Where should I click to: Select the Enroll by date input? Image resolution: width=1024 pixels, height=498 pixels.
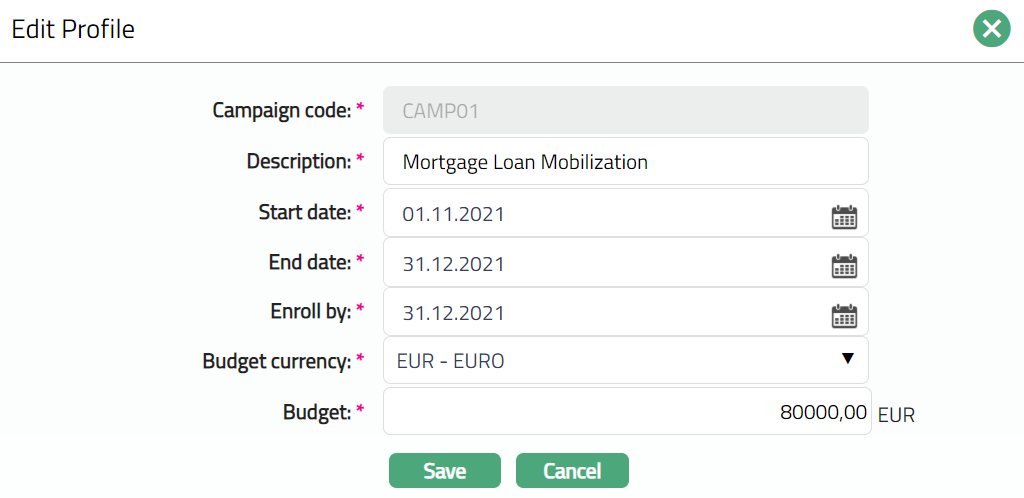(600, 313)
